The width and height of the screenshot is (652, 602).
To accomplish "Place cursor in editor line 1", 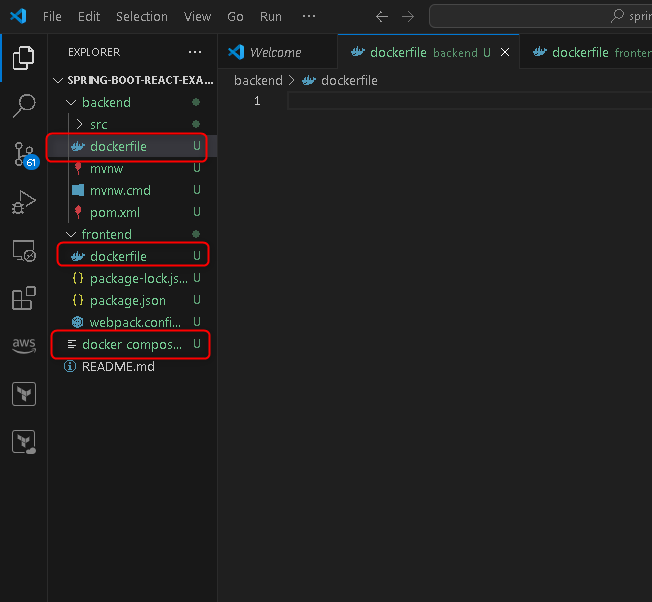I will (469, 101).
